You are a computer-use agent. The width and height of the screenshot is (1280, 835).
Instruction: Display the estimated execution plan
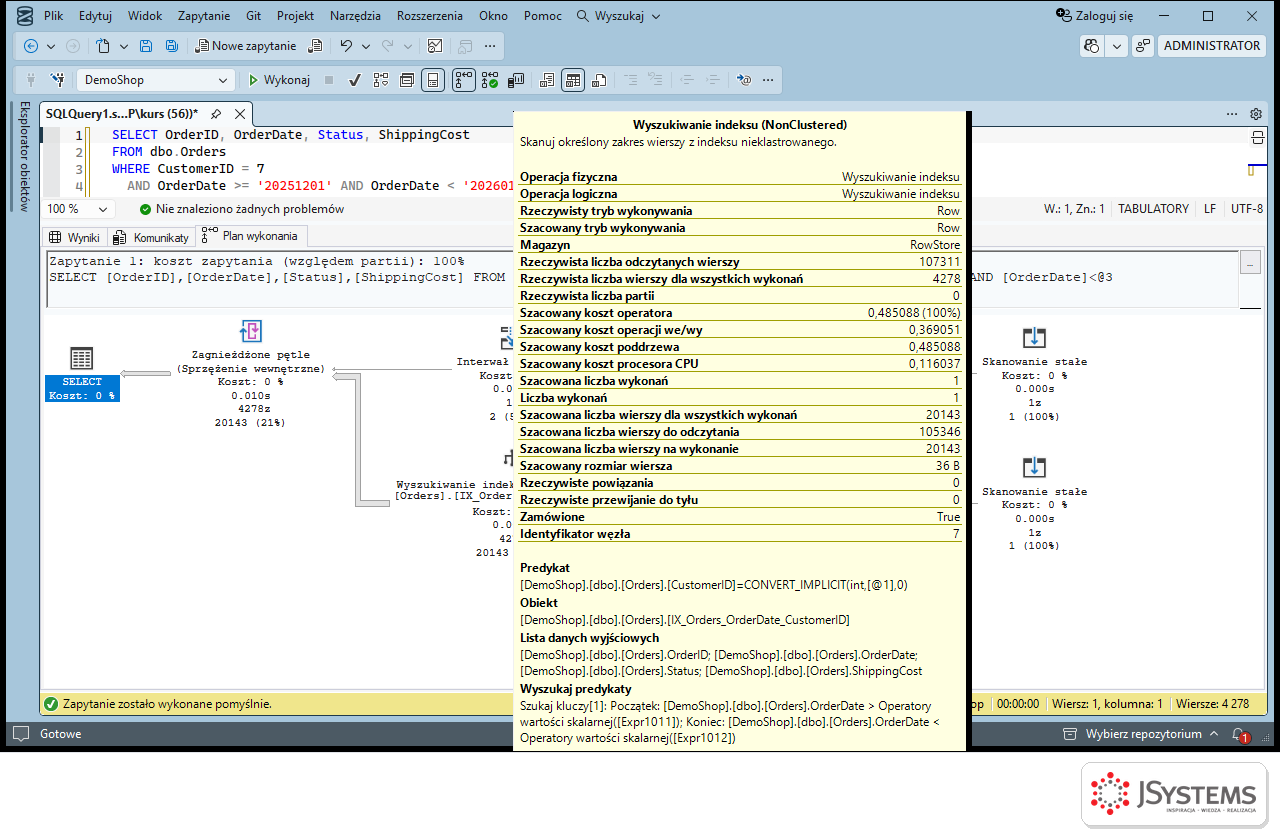[x=381, y=80]
